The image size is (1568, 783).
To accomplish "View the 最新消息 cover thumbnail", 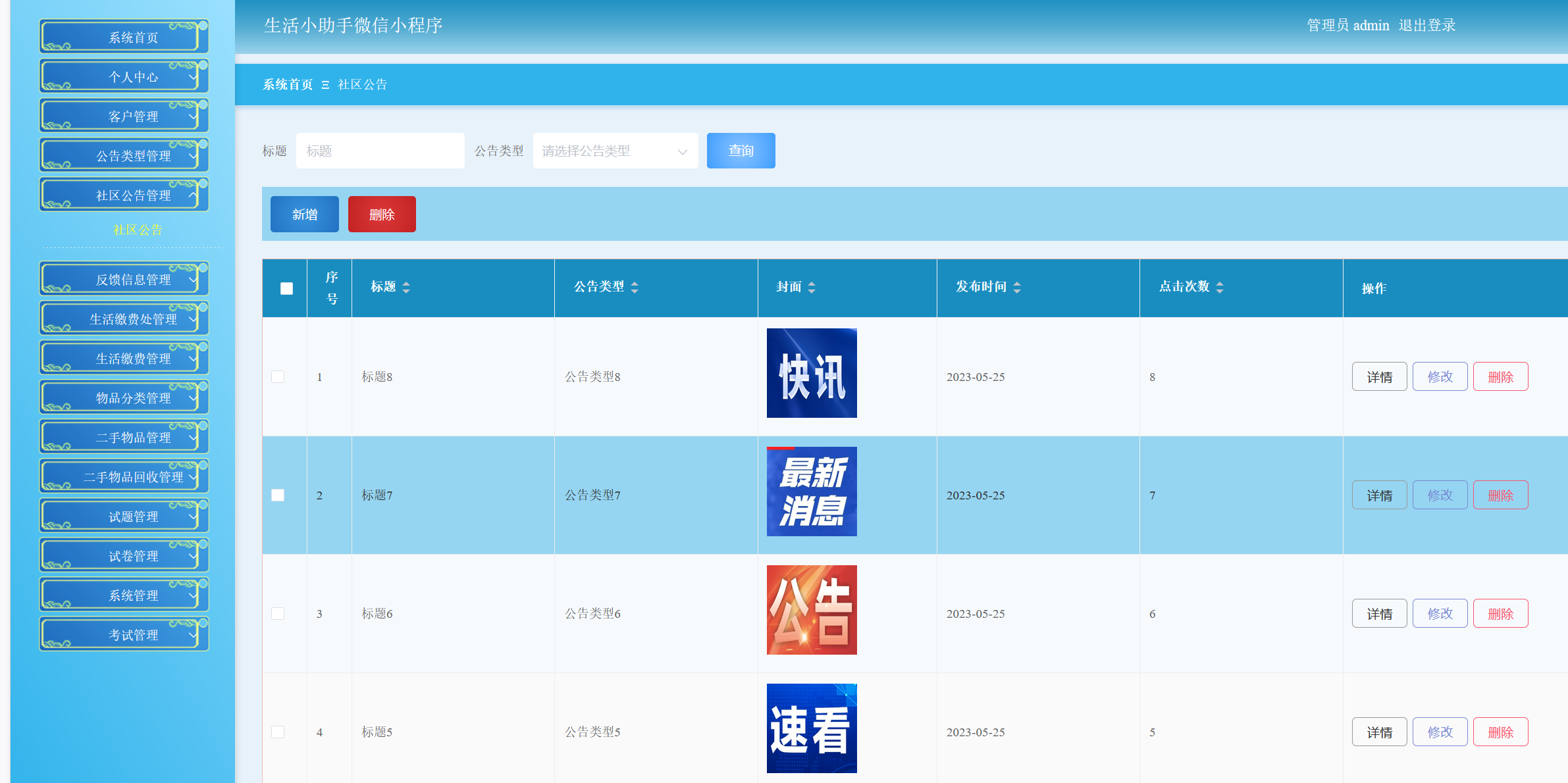I will point(812,492).
